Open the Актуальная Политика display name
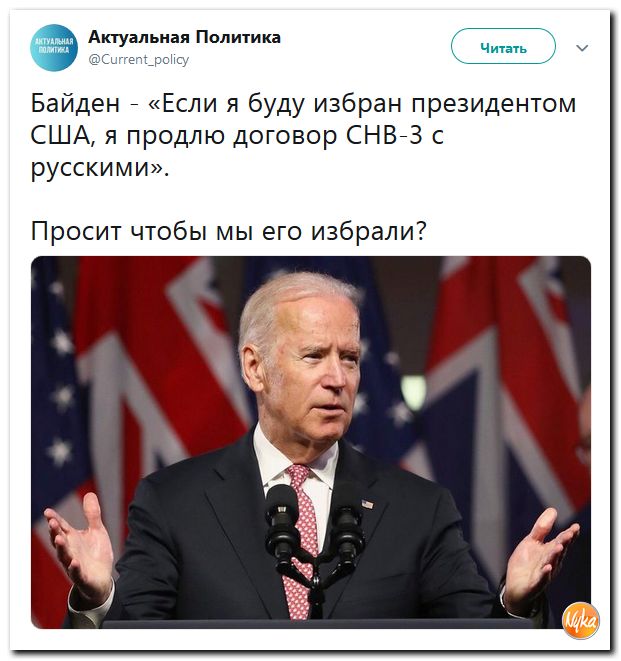The image size is (621, 661). [x=184, y=38]
